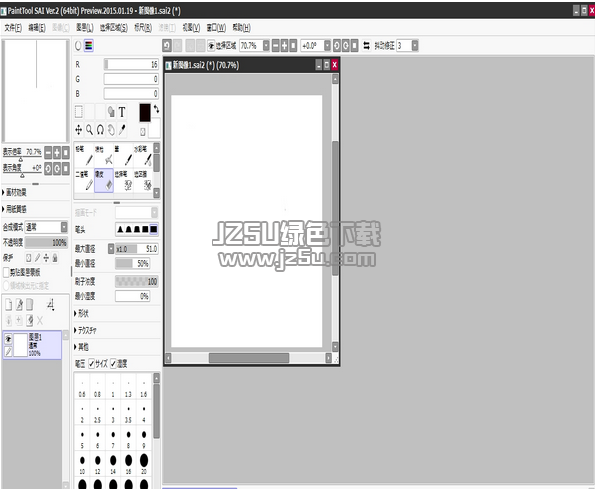
Task: Choose the Selection eraser in tool tray
Action: pyautogui.click(x=143, y=181)
